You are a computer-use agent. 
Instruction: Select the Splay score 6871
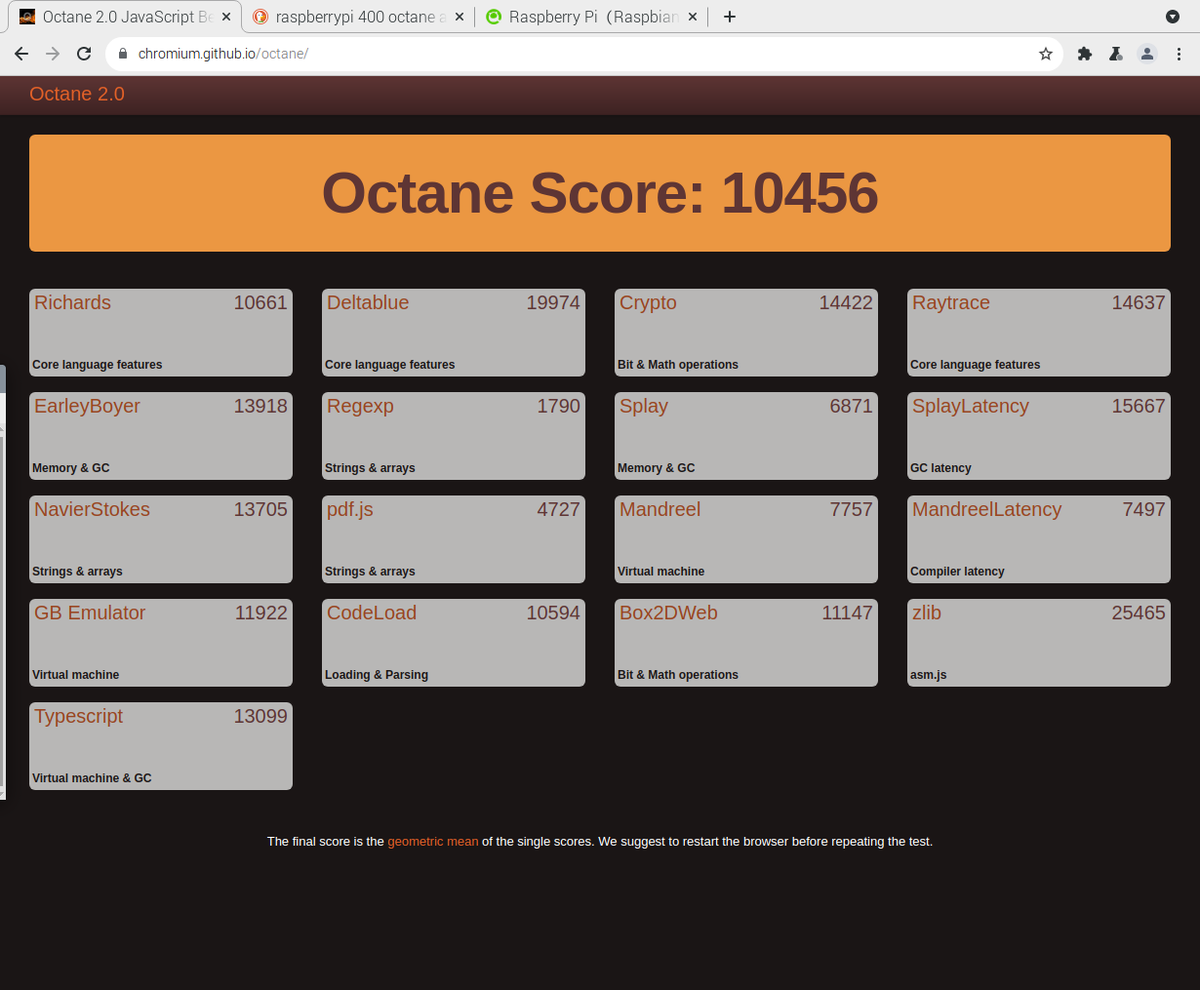coord(851,406)
